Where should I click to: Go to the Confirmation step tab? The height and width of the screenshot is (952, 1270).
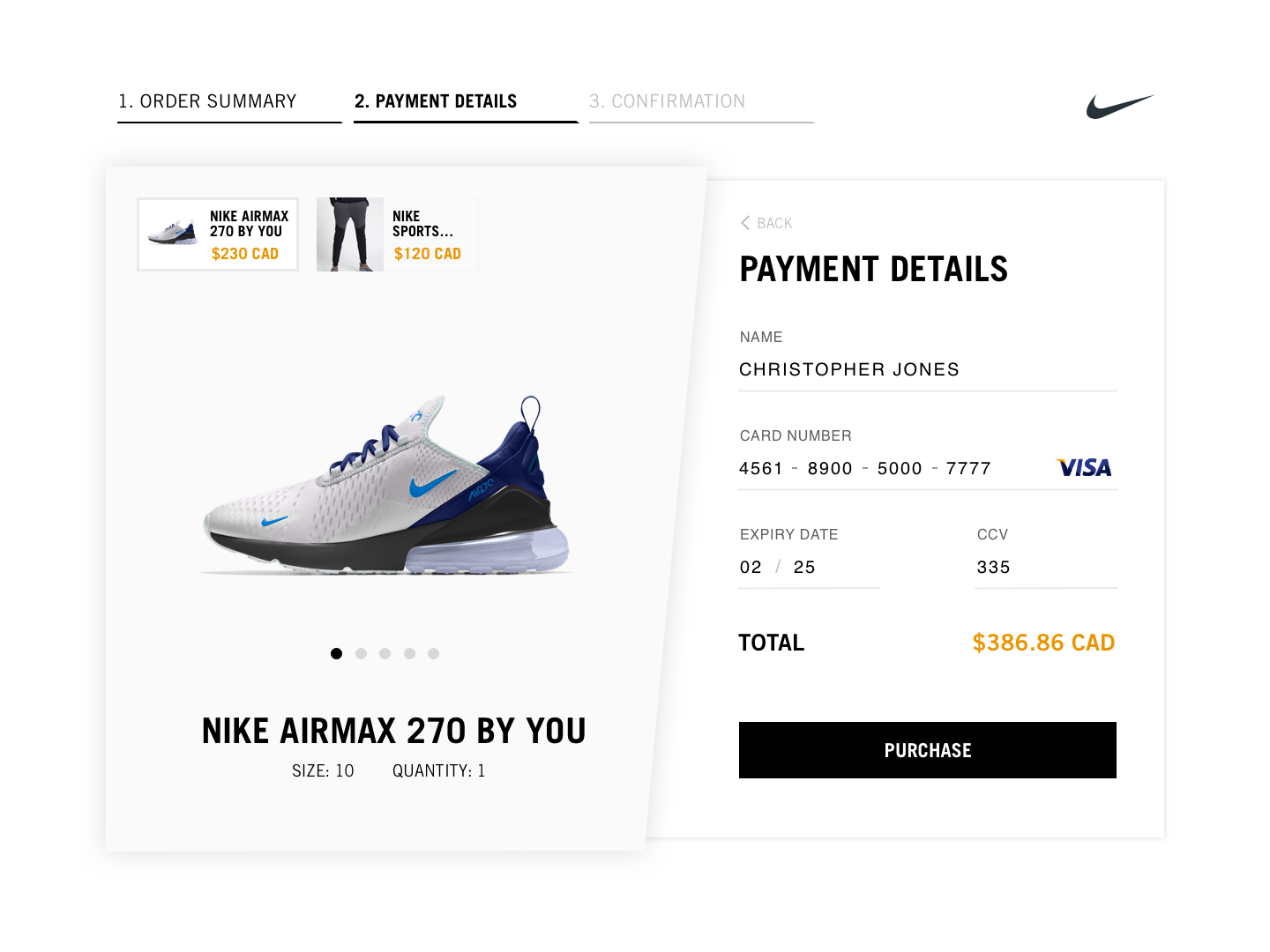tap(668, 101)
